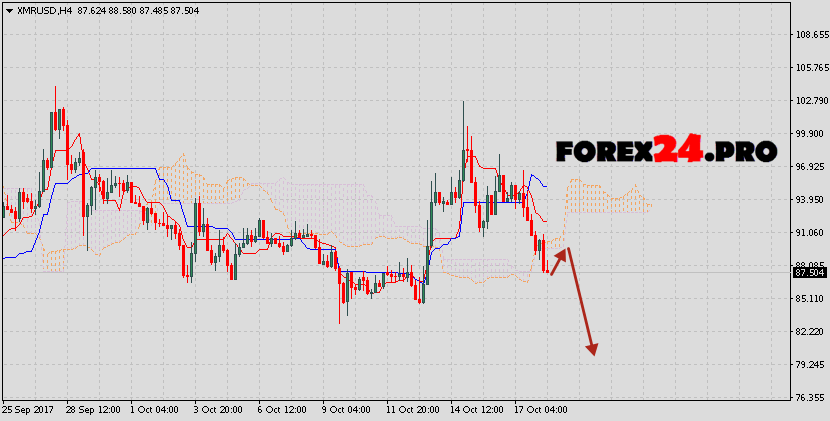
Task: Click the short red upward forecast arrow
Action: 558,260
